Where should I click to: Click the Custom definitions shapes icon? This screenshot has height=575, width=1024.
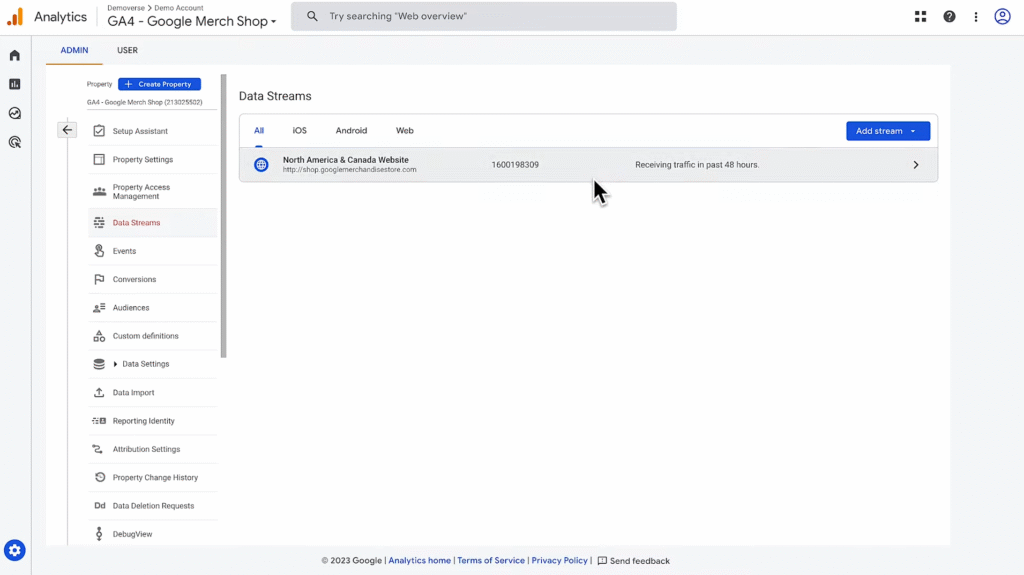coord(99,336)
